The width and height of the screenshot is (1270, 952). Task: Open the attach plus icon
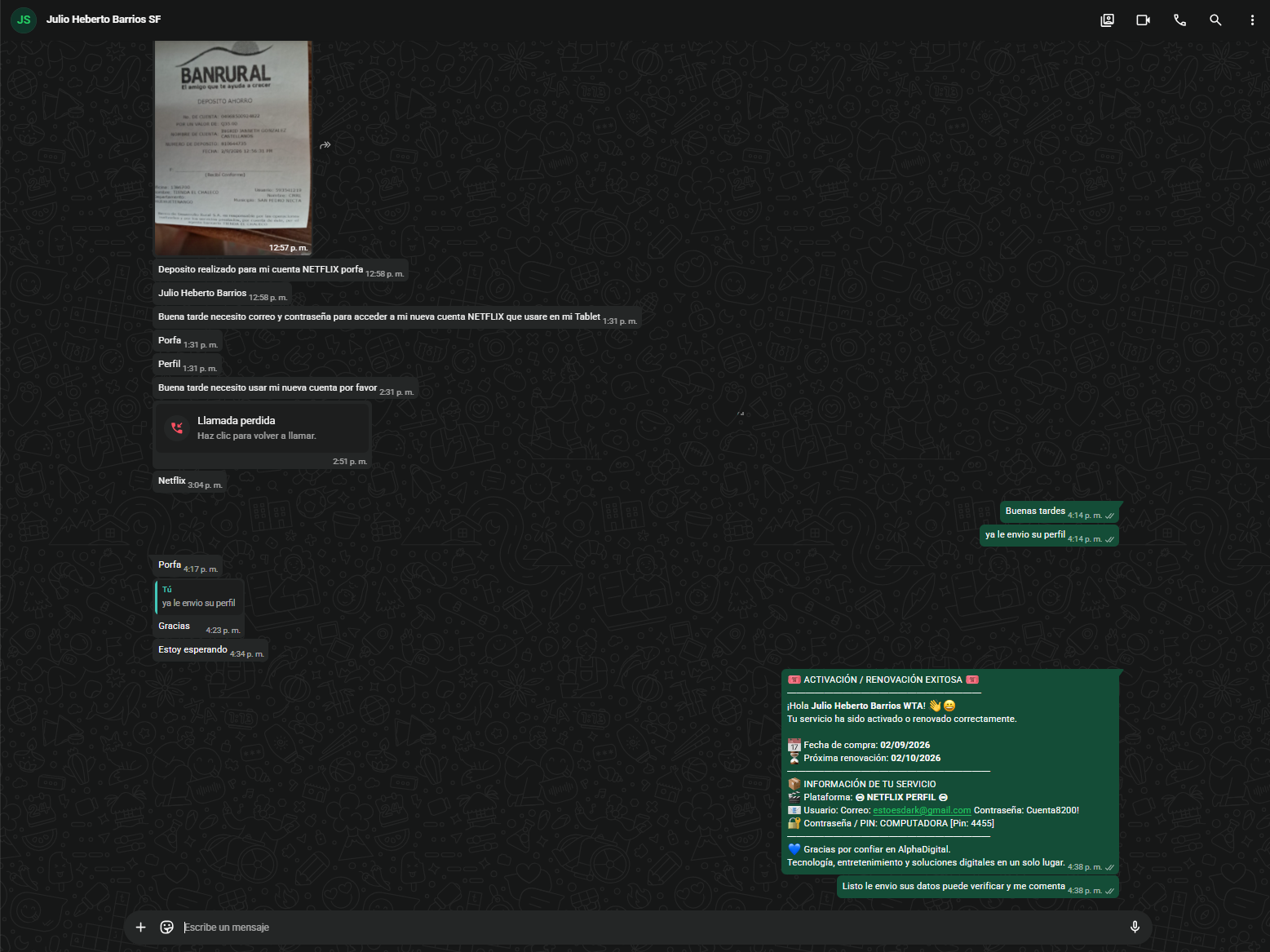coord(140,927)
